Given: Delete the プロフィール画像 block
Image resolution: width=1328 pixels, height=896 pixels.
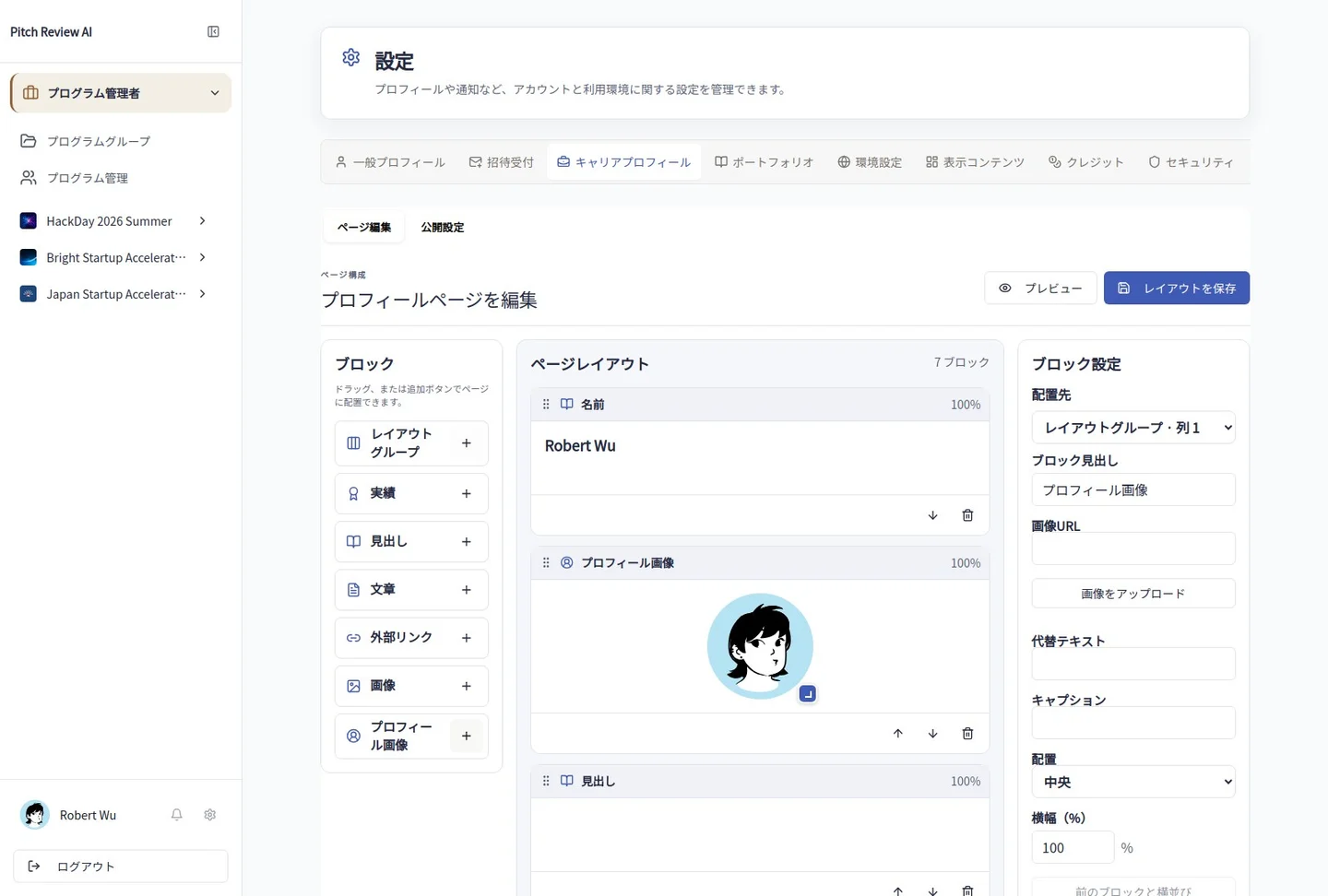Looking at the screenshot, I should (967, 734).
